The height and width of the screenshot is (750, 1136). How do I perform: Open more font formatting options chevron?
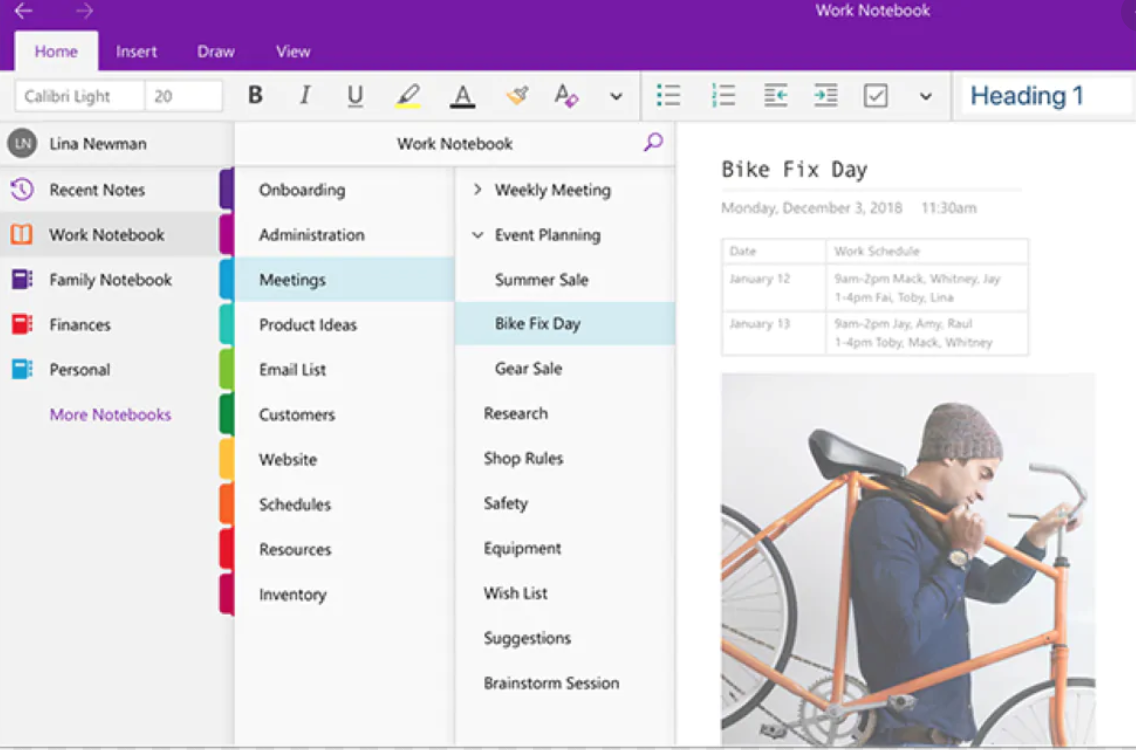tap(616, 96)
